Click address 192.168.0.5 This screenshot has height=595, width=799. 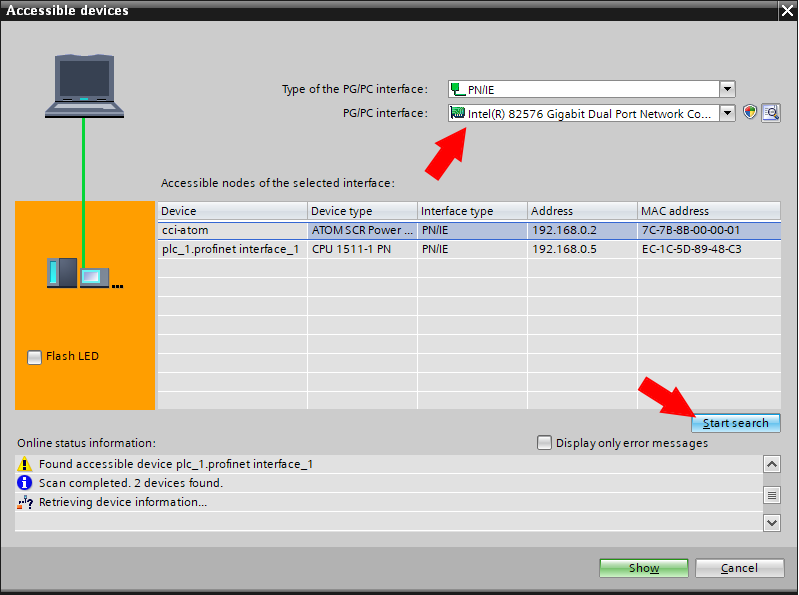[x=564, y=249]
